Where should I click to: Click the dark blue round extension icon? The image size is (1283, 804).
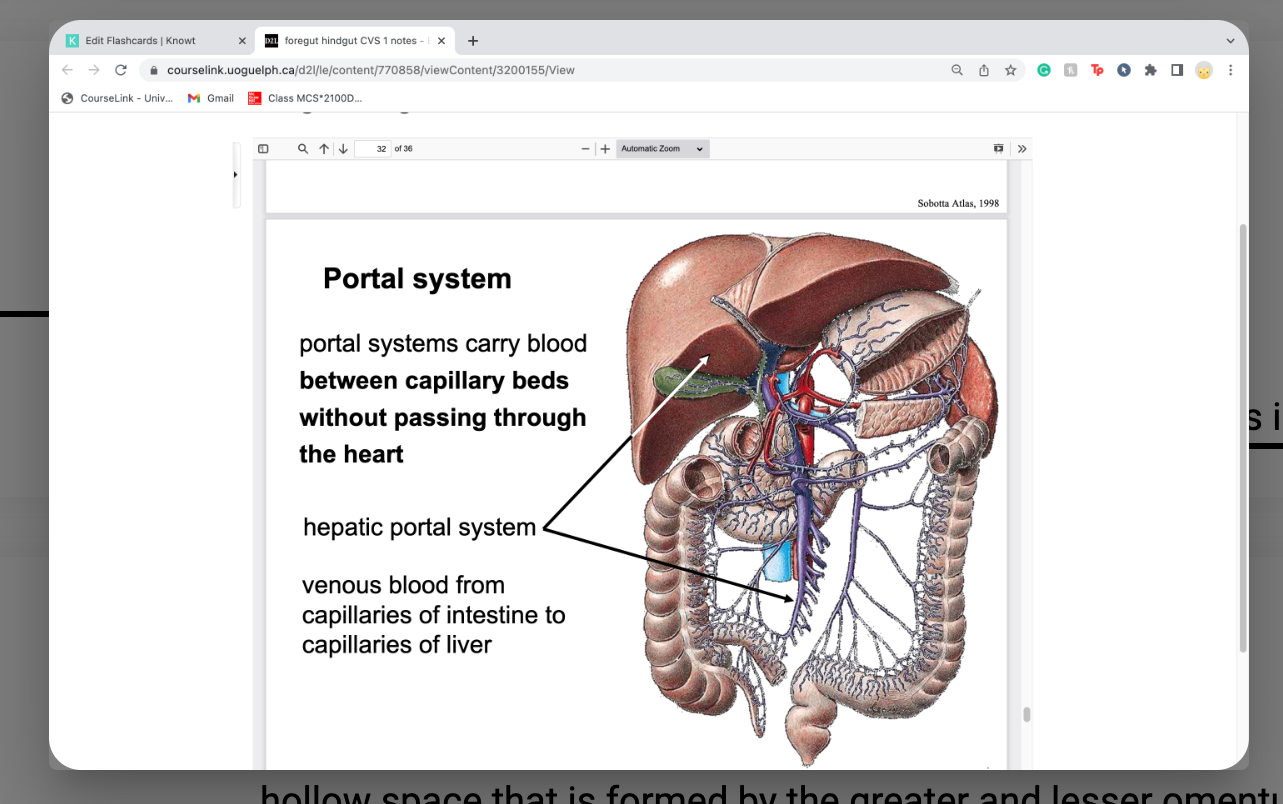pos(1124,70)
